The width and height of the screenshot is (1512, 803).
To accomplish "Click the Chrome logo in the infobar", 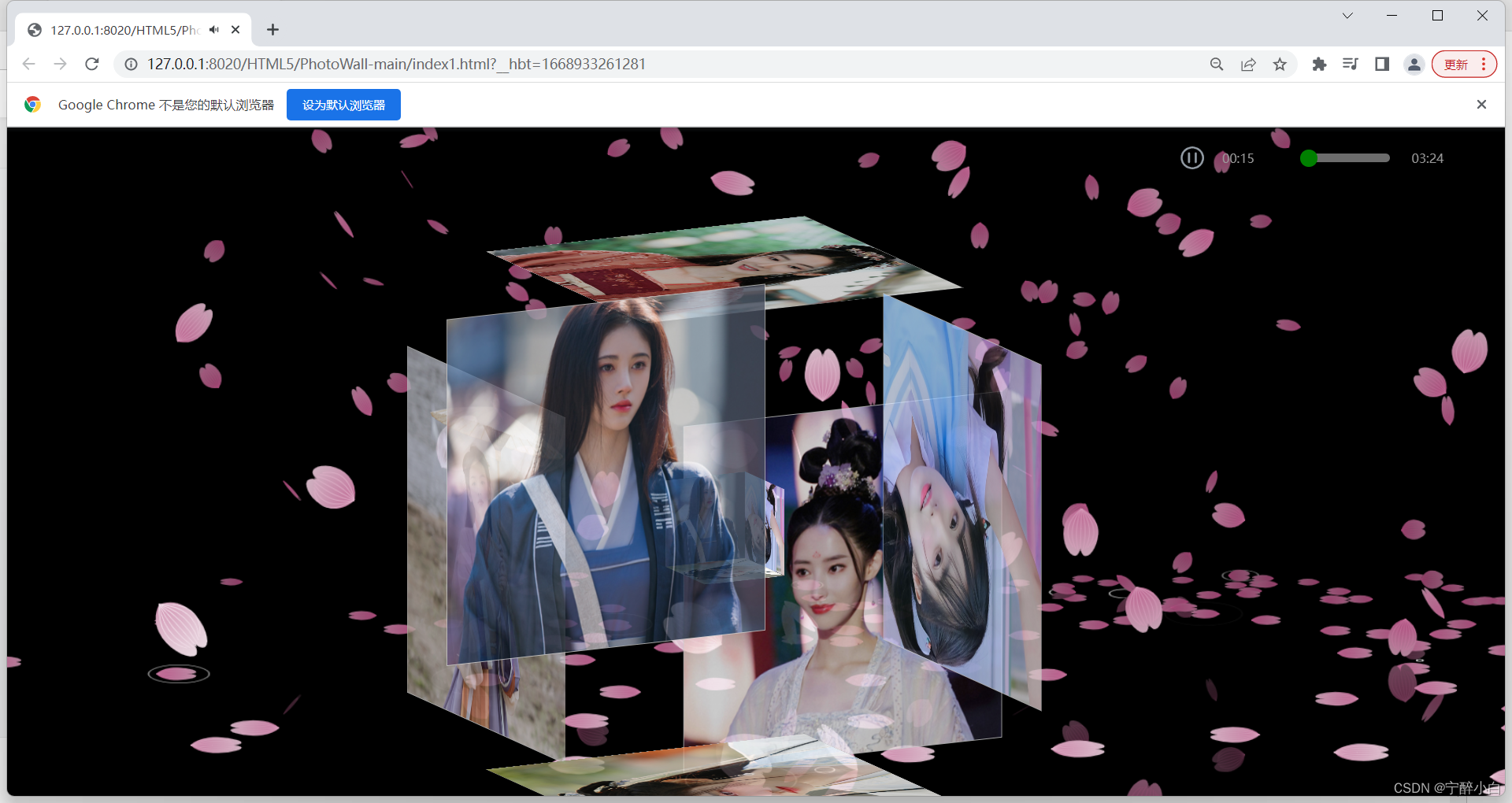I will [x=32, y=105].
